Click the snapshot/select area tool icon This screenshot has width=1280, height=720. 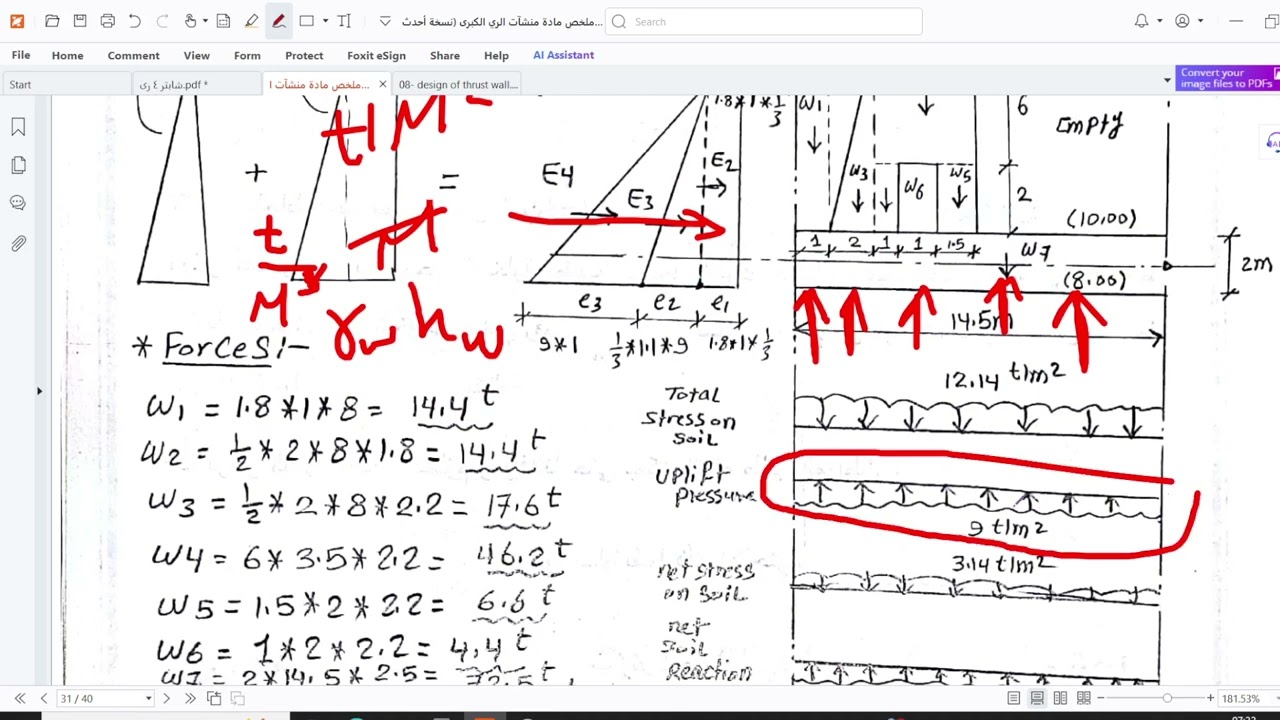[x=224, y=21]
